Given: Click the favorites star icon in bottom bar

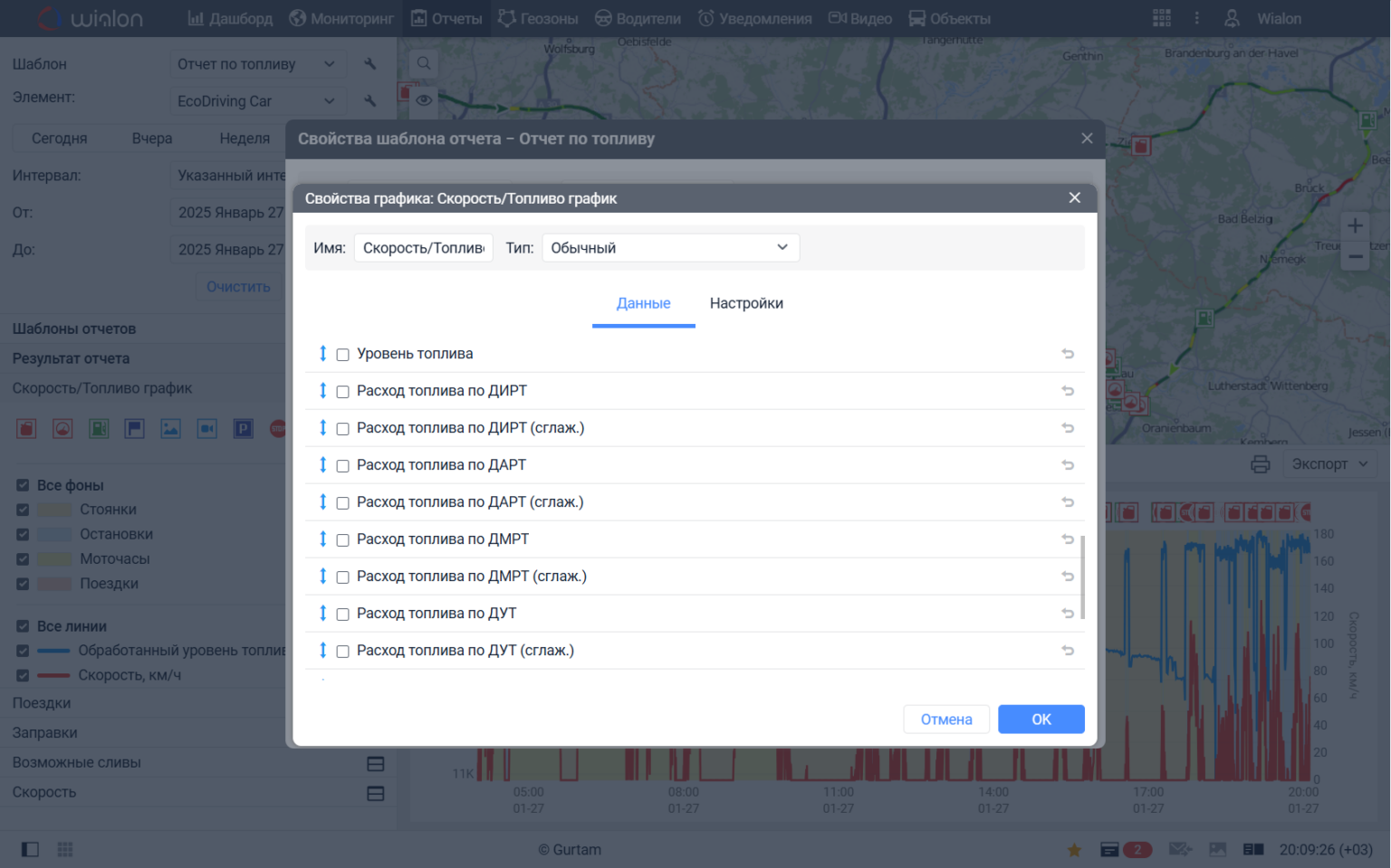Looking at the screenshot, I should 1074,850.
